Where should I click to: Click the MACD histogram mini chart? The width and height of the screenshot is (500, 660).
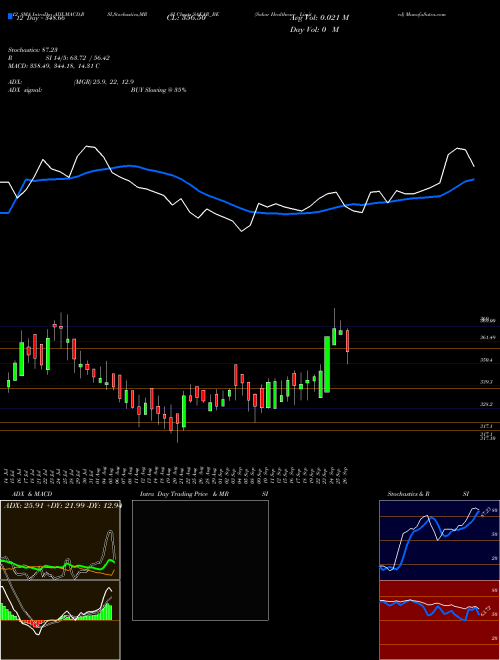(60, 620)
